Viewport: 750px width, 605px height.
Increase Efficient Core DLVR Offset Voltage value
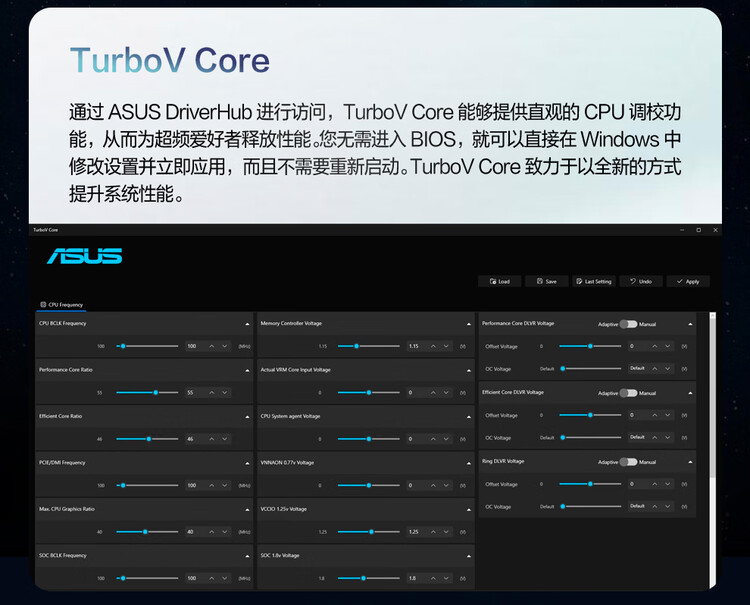[654, 415]
